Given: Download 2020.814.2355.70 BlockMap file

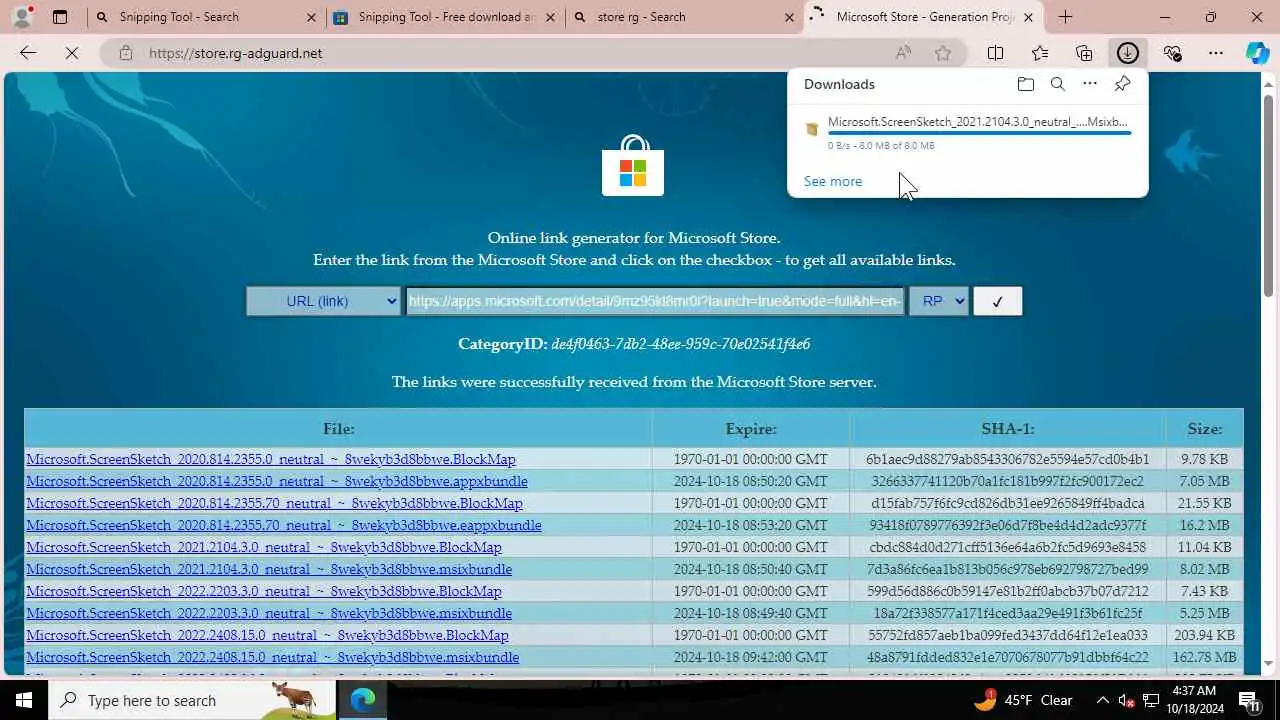Looking at the screenshot, I should (x=274, y=503).
